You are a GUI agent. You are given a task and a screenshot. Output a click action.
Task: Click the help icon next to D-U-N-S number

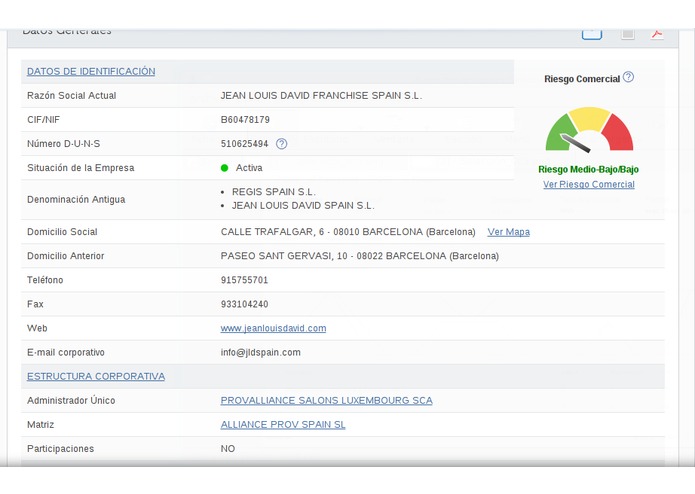[x=281, y=144]
